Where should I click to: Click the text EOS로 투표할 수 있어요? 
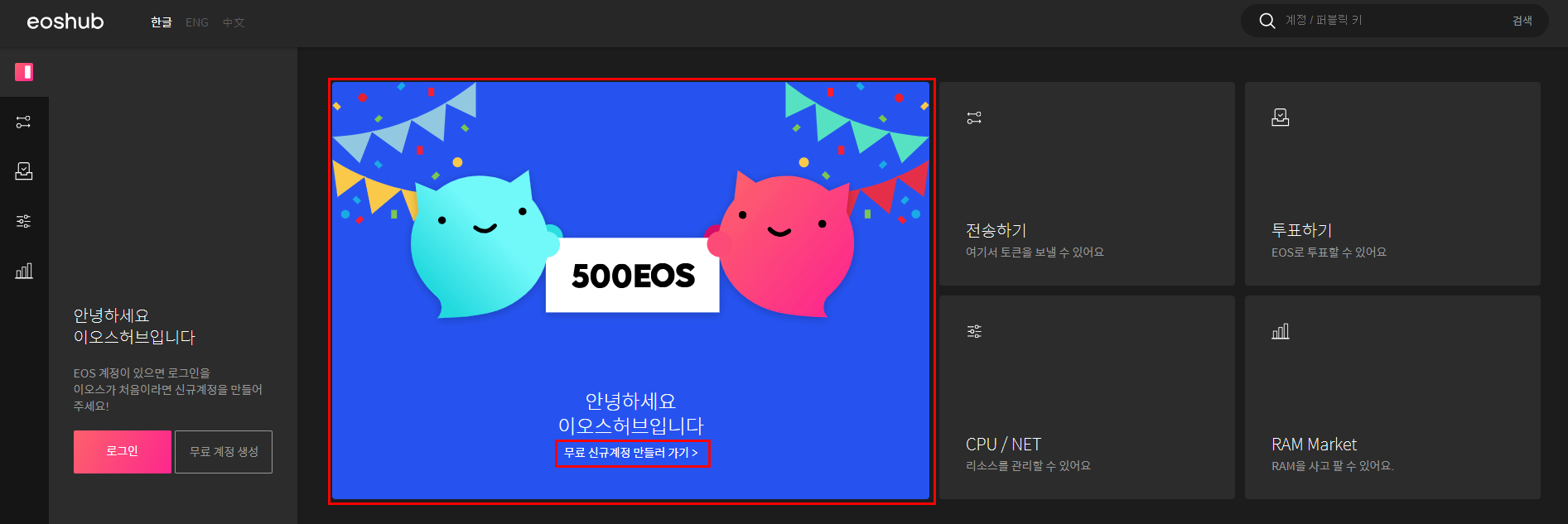(1329, 252)
